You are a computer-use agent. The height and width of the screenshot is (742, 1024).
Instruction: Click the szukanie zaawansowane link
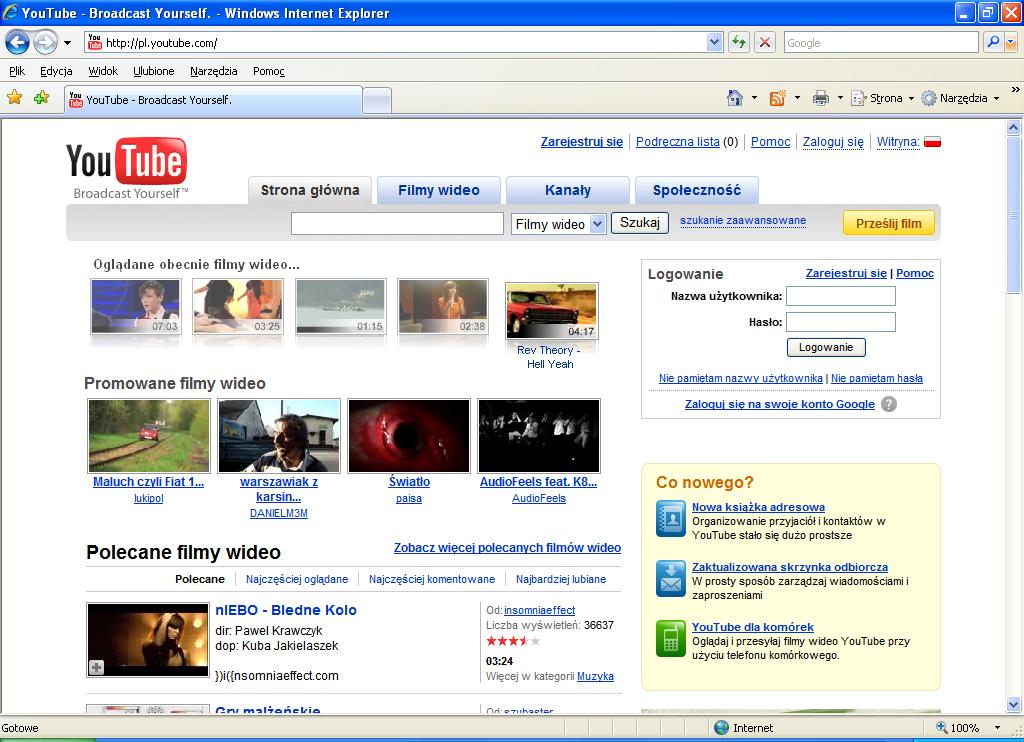point(743,221)
